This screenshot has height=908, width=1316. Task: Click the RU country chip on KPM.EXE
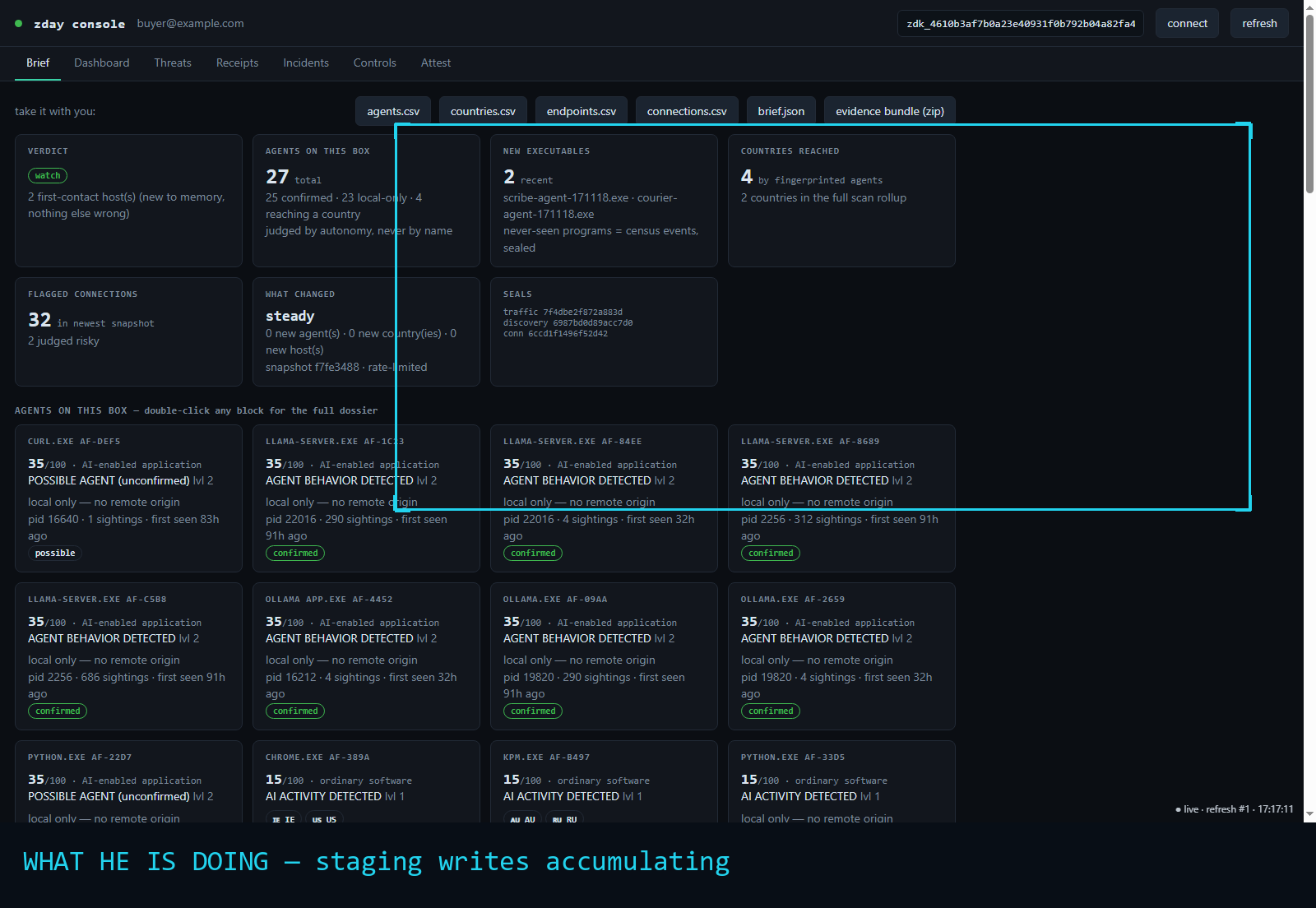tap(565, 819)
